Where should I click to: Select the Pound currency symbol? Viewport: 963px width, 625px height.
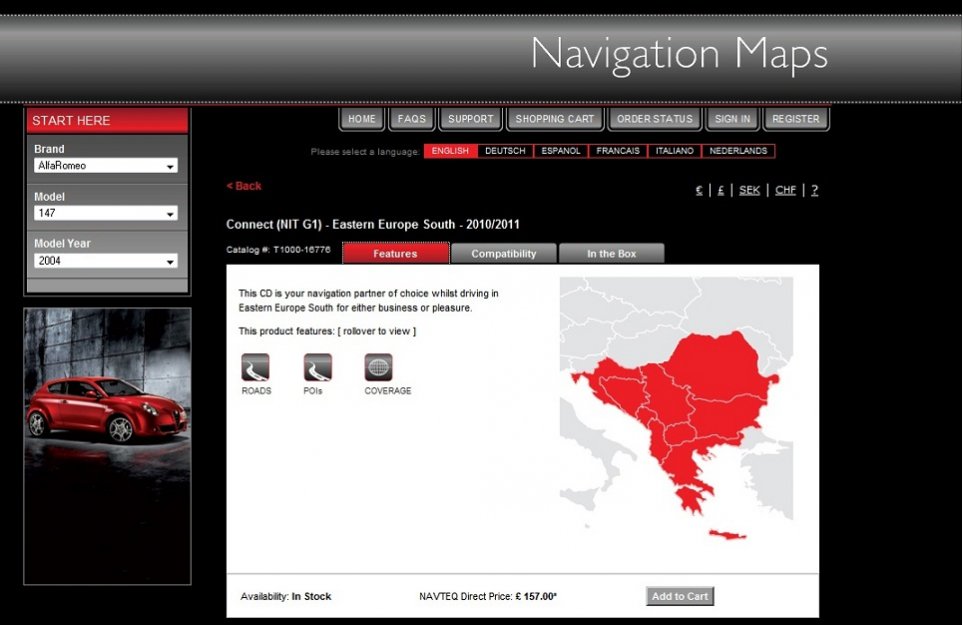[721, 190]
